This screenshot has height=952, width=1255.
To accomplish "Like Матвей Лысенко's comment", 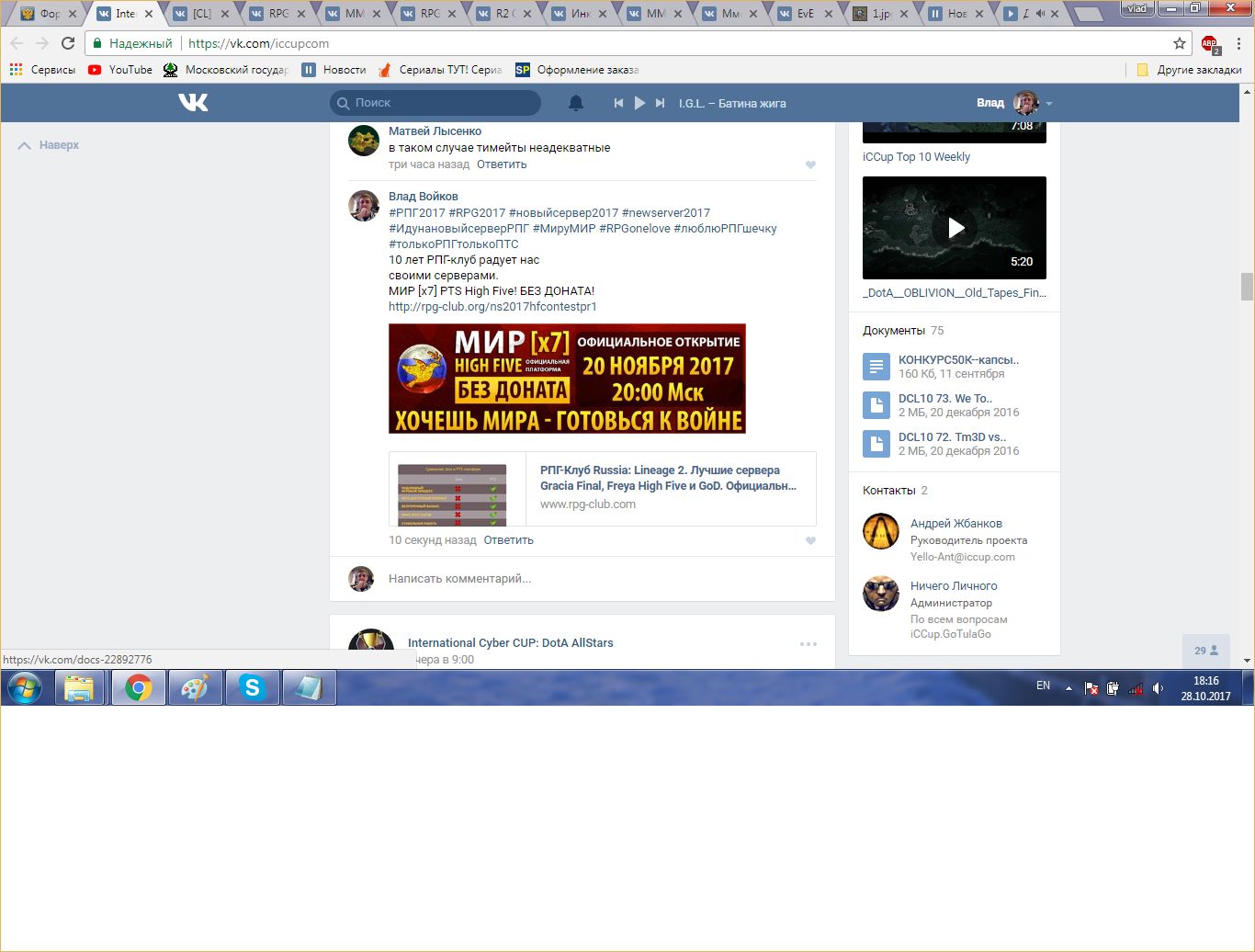I will point(810,165).
